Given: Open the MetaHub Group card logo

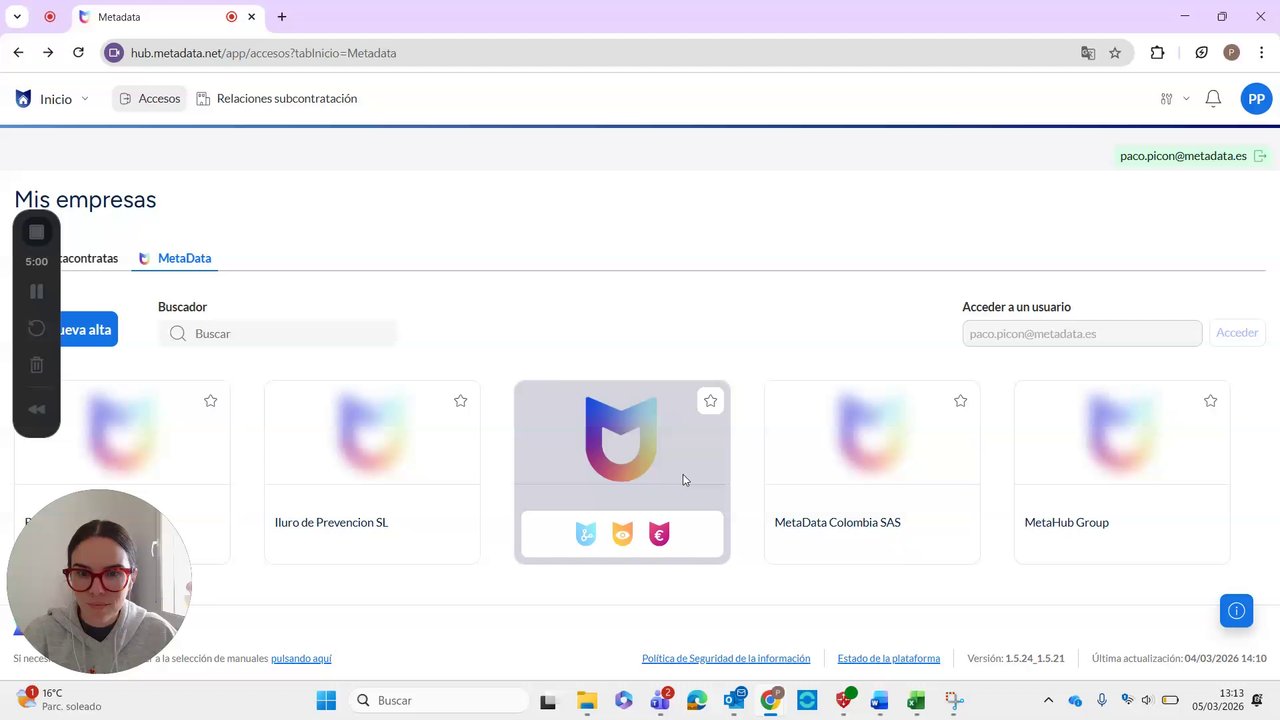Looking at the screenshot, I should click(1122, 433).
